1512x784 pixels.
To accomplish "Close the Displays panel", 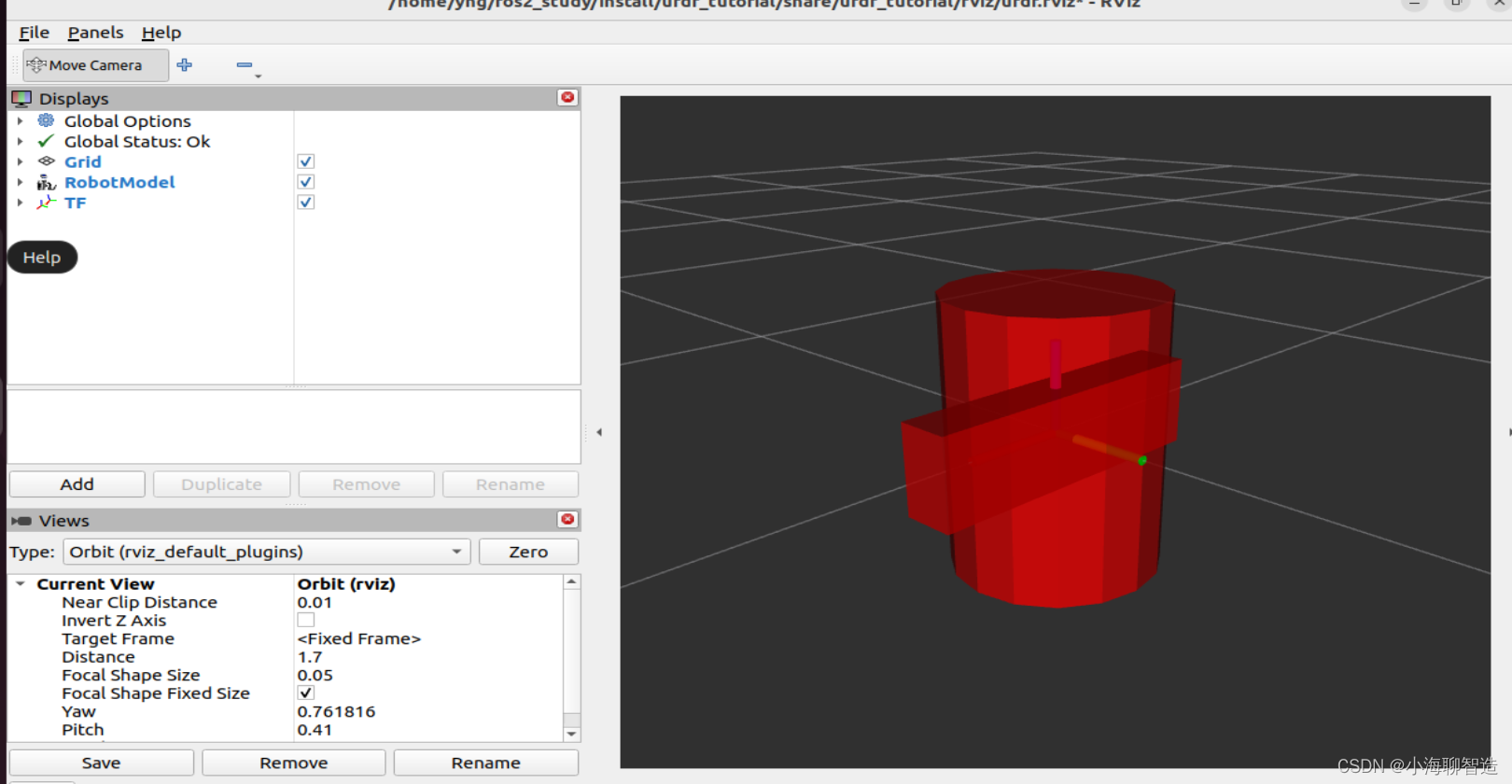I will [x=567, y=98].
